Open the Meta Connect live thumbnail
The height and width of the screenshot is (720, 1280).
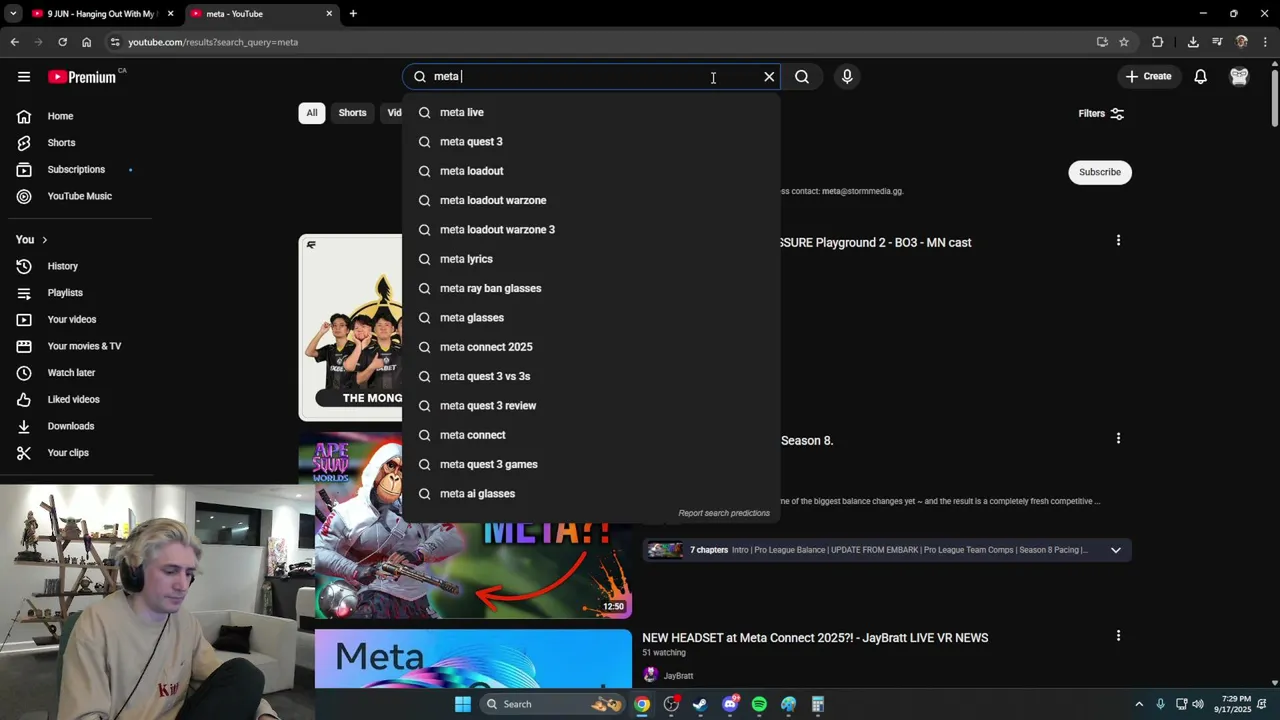click(473, 659)
